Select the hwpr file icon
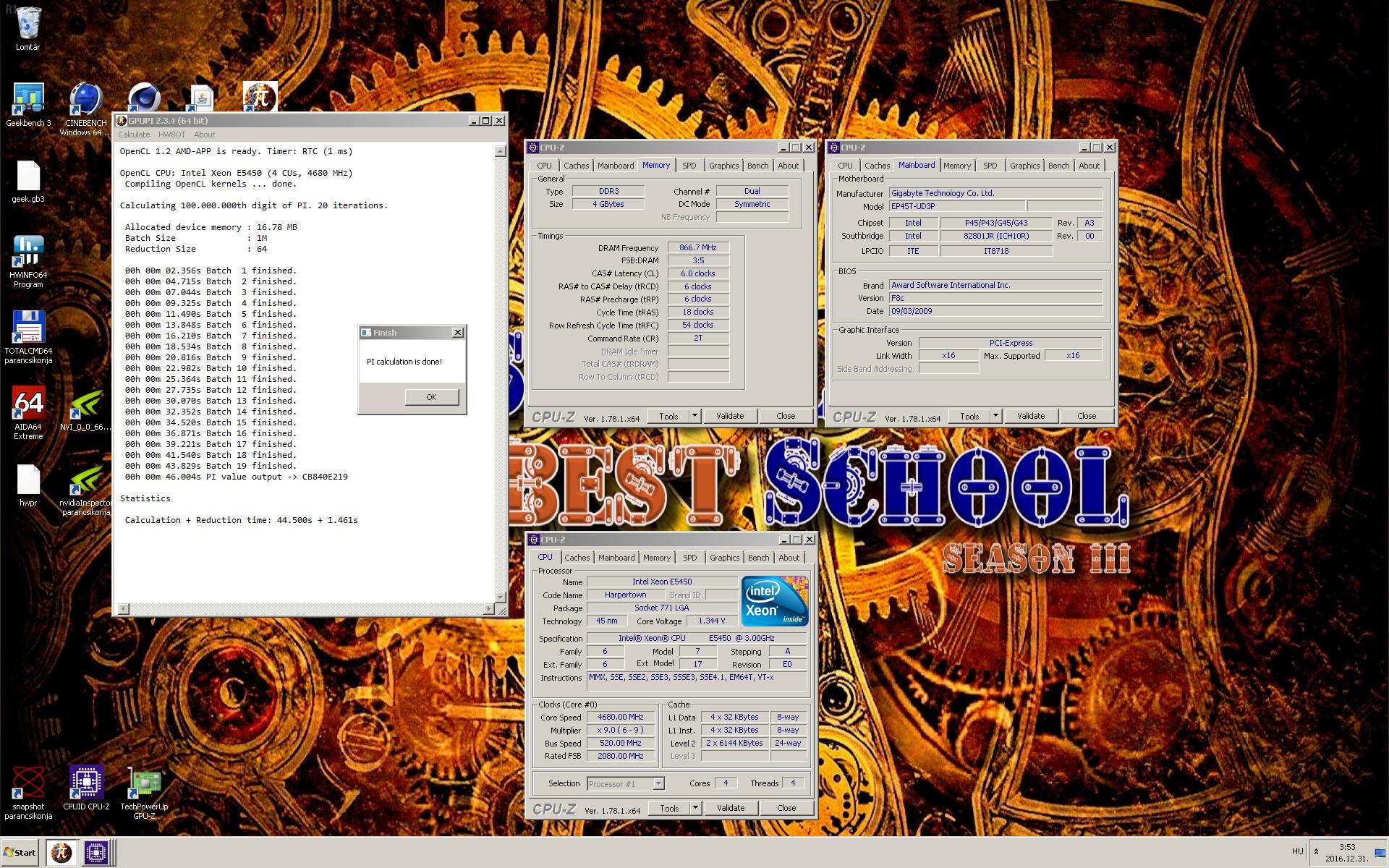Viewport: 1389px width, 868px height. [28, 480]
